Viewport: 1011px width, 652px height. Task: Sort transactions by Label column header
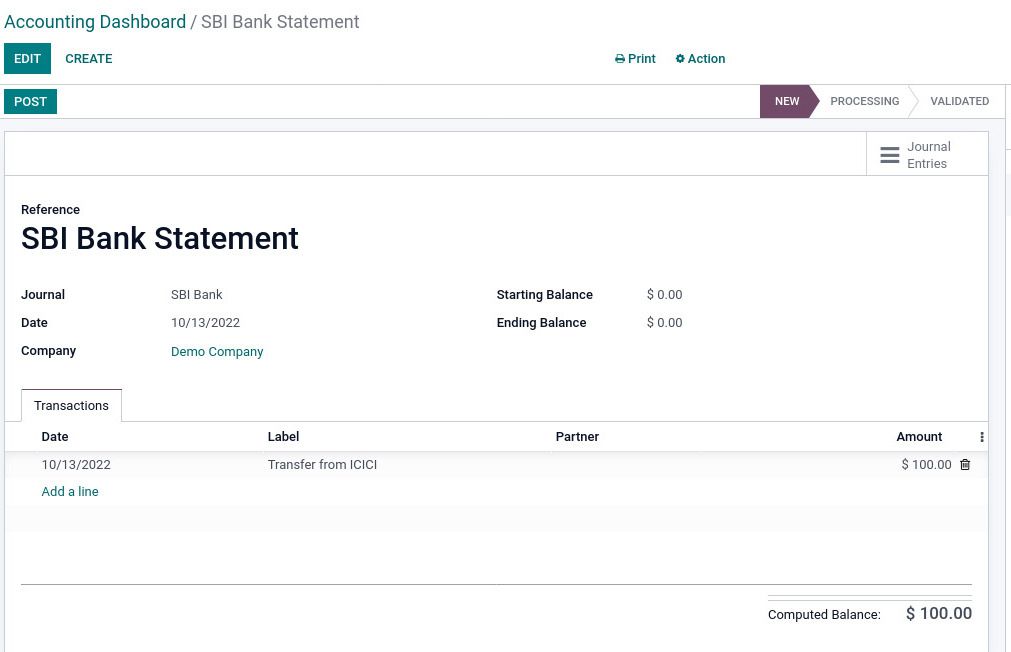click(x=283, y=437)
